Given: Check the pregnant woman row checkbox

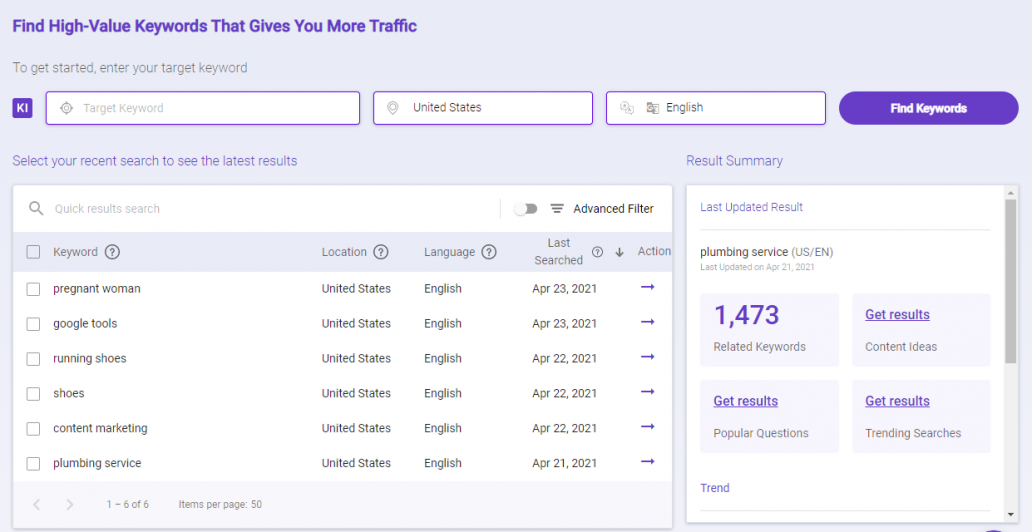Looking at the screenshot, I should coord(33,289).
